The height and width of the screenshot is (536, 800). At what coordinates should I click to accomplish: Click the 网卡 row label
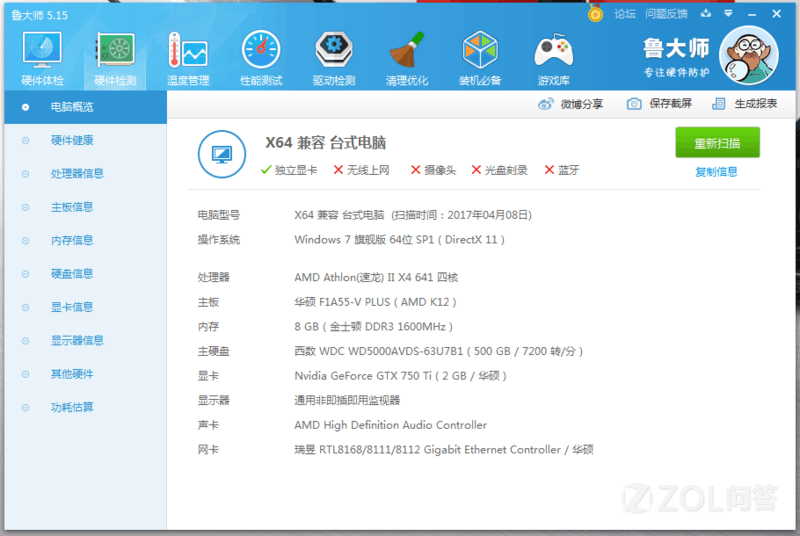pos(208,450)
